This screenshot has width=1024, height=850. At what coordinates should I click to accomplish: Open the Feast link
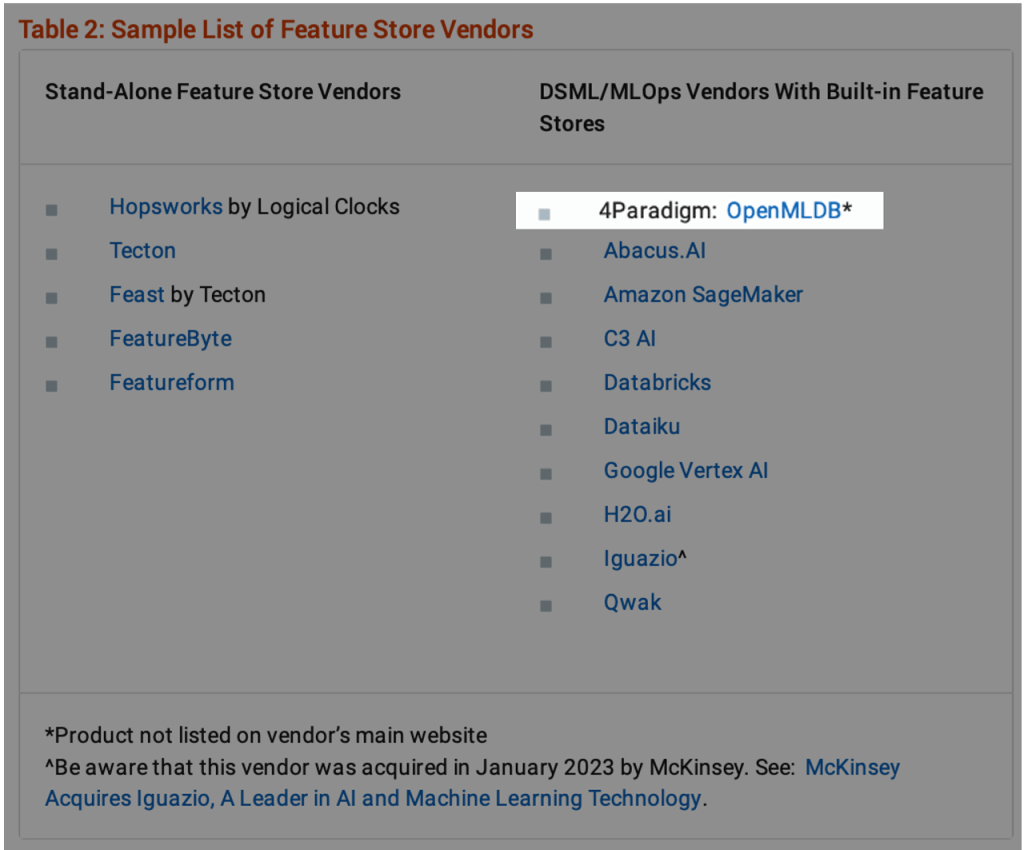[137, 295]
